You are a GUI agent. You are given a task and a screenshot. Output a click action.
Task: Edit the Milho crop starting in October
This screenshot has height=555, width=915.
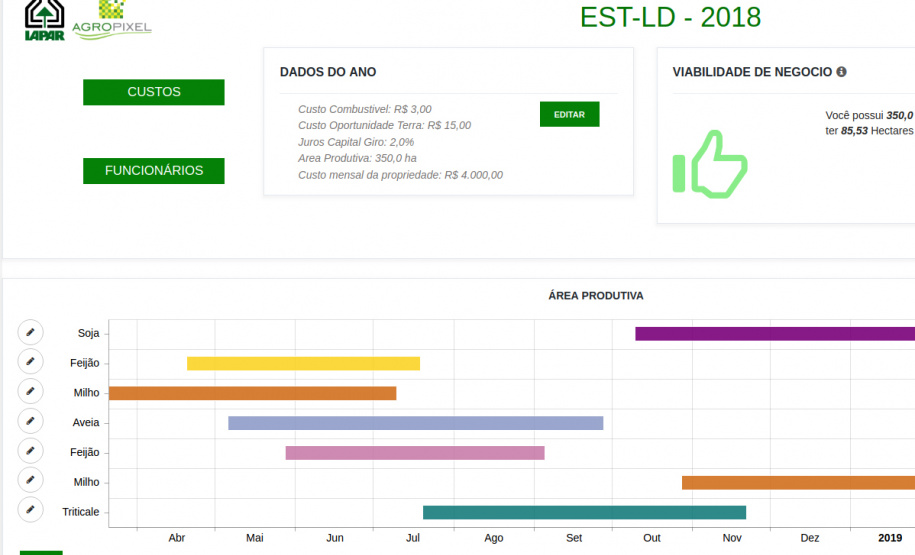click(30, 481)
